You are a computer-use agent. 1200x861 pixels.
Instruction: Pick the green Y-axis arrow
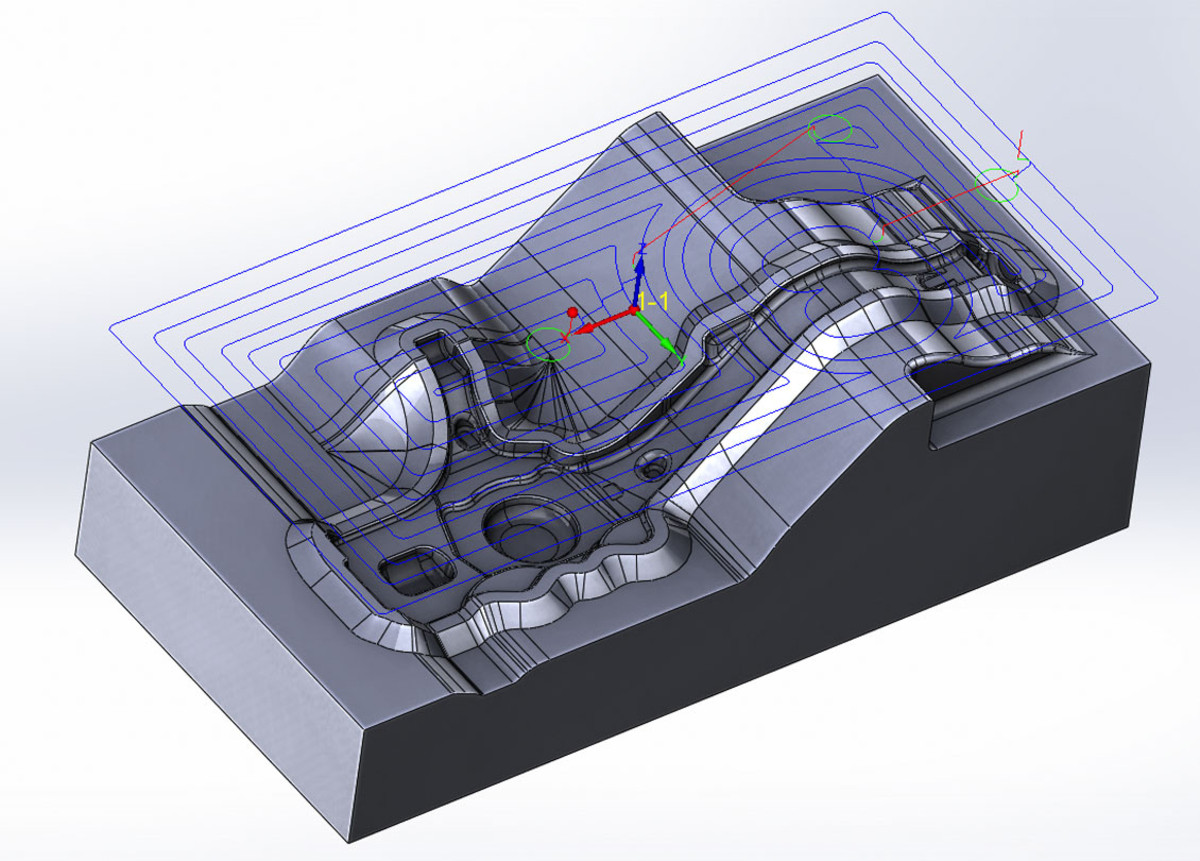coord(661,337)
